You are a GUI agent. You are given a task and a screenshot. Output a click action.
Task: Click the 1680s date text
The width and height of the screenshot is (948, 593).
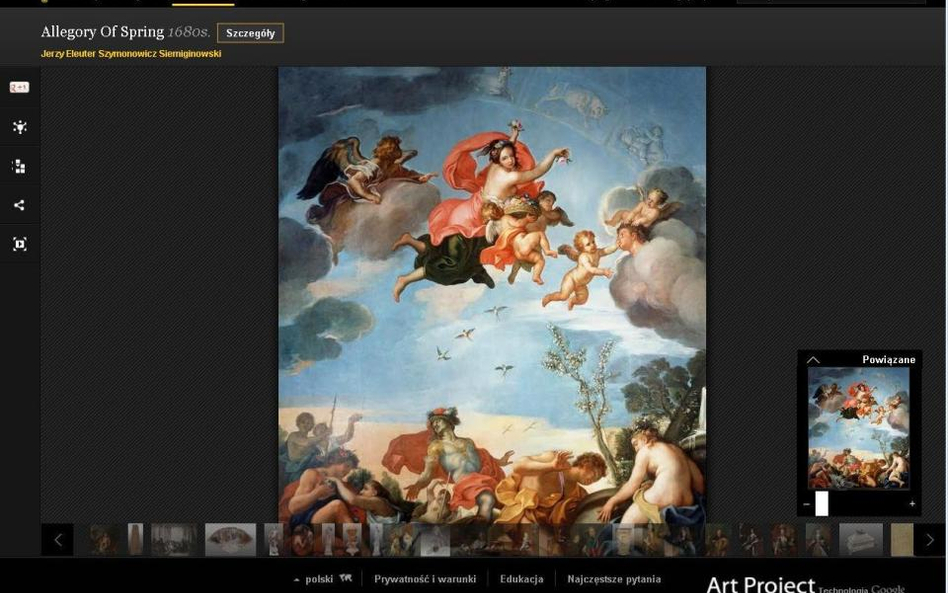189,32
